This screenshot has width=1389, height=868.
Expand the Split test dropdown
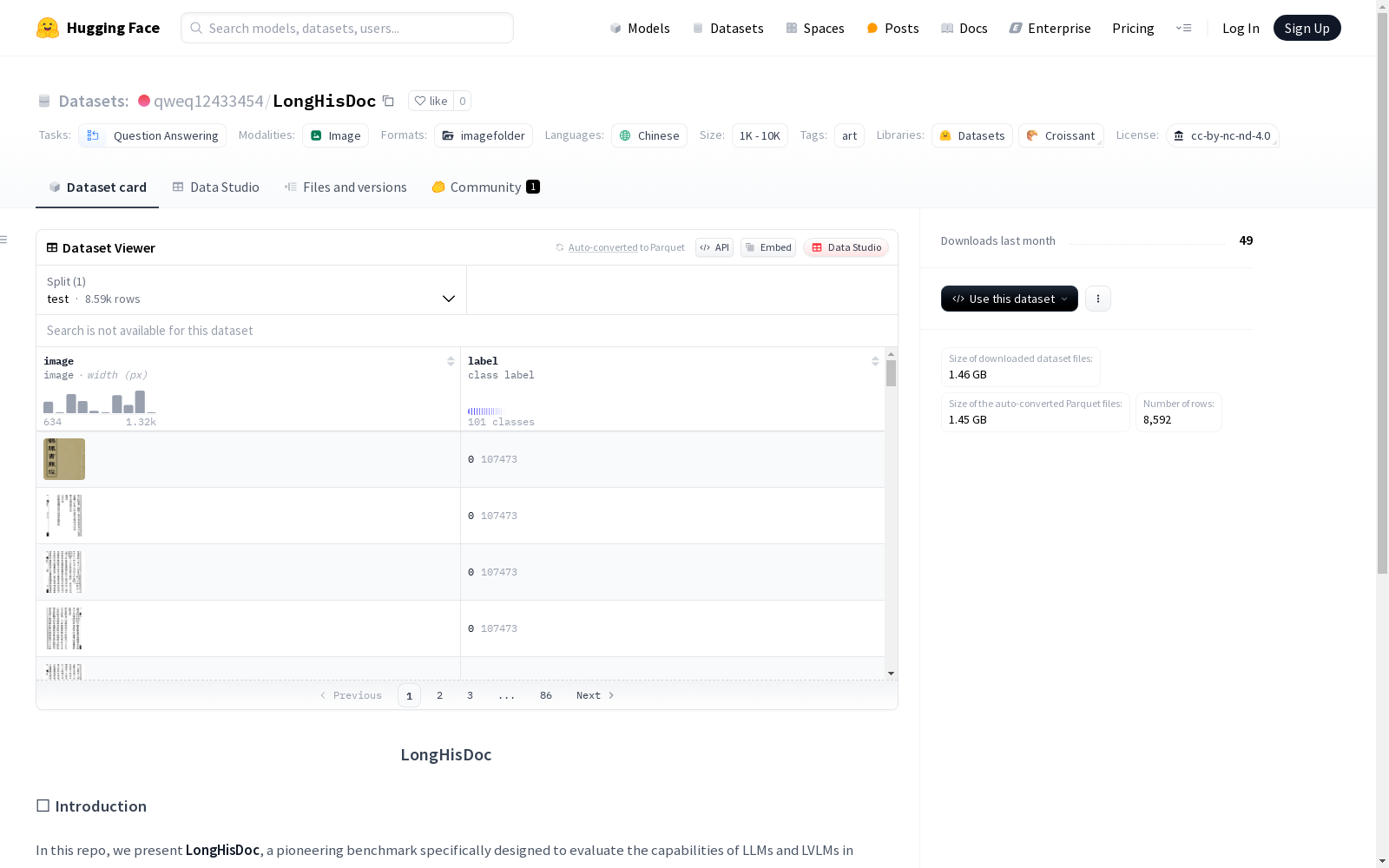[x=251, y=290]
